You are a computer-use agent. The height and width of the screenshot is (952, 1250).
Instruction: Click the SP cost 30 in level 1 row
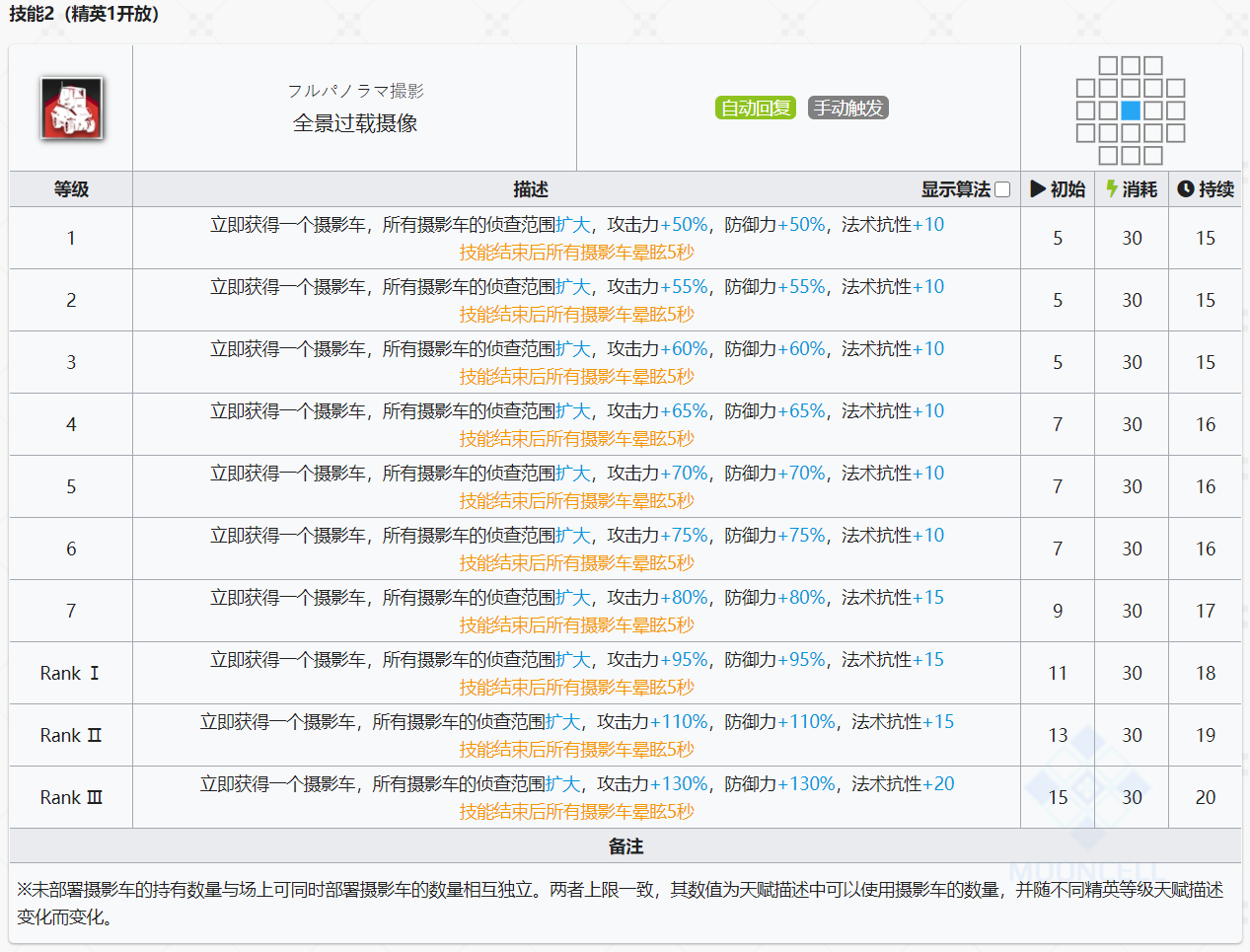[x=1132, y=238]
